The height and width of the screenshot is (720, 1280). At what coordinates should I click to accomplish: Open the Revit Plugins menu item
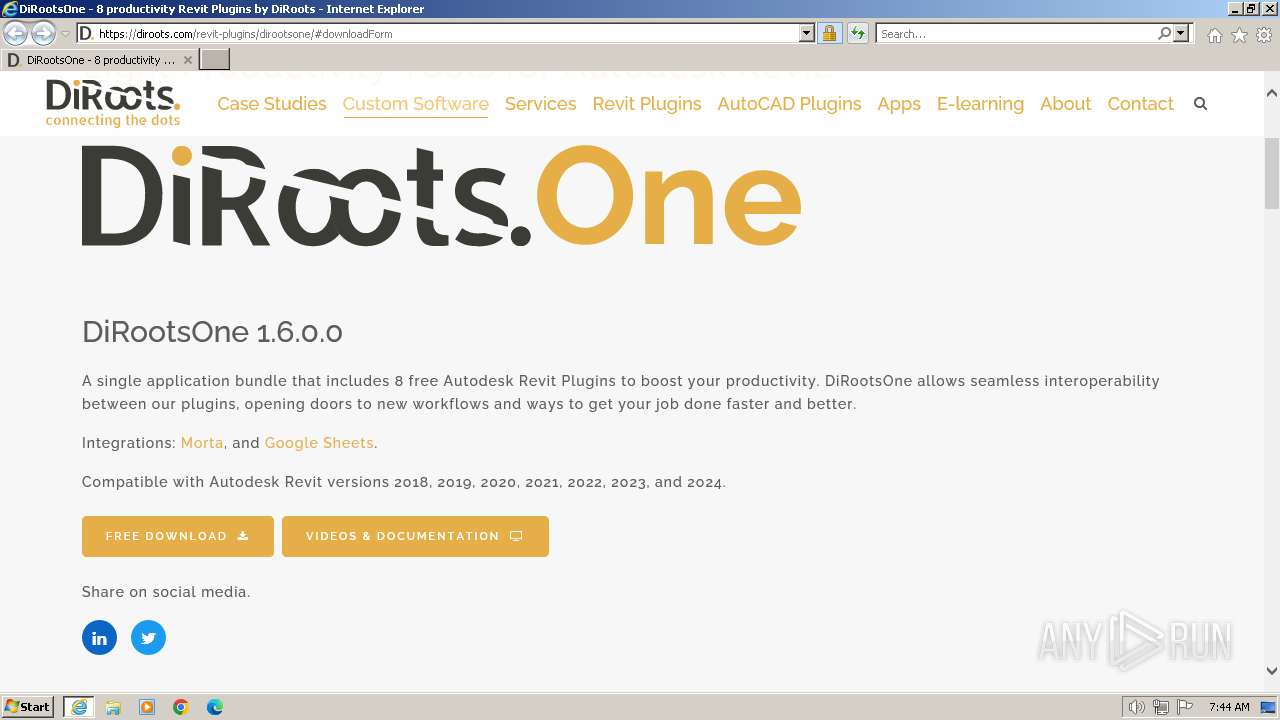coord(647,104)
